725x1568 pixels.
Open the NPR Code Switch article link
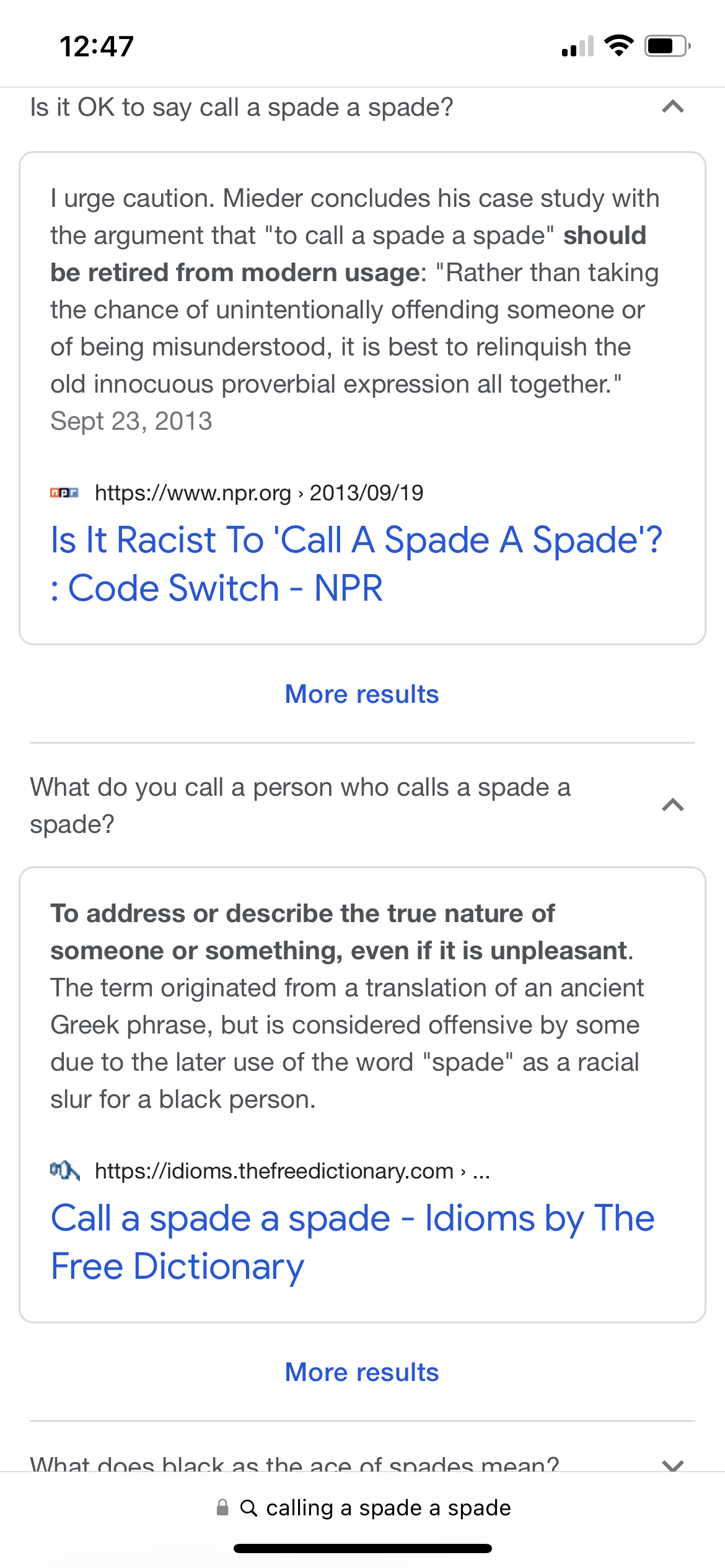[356, 564]
